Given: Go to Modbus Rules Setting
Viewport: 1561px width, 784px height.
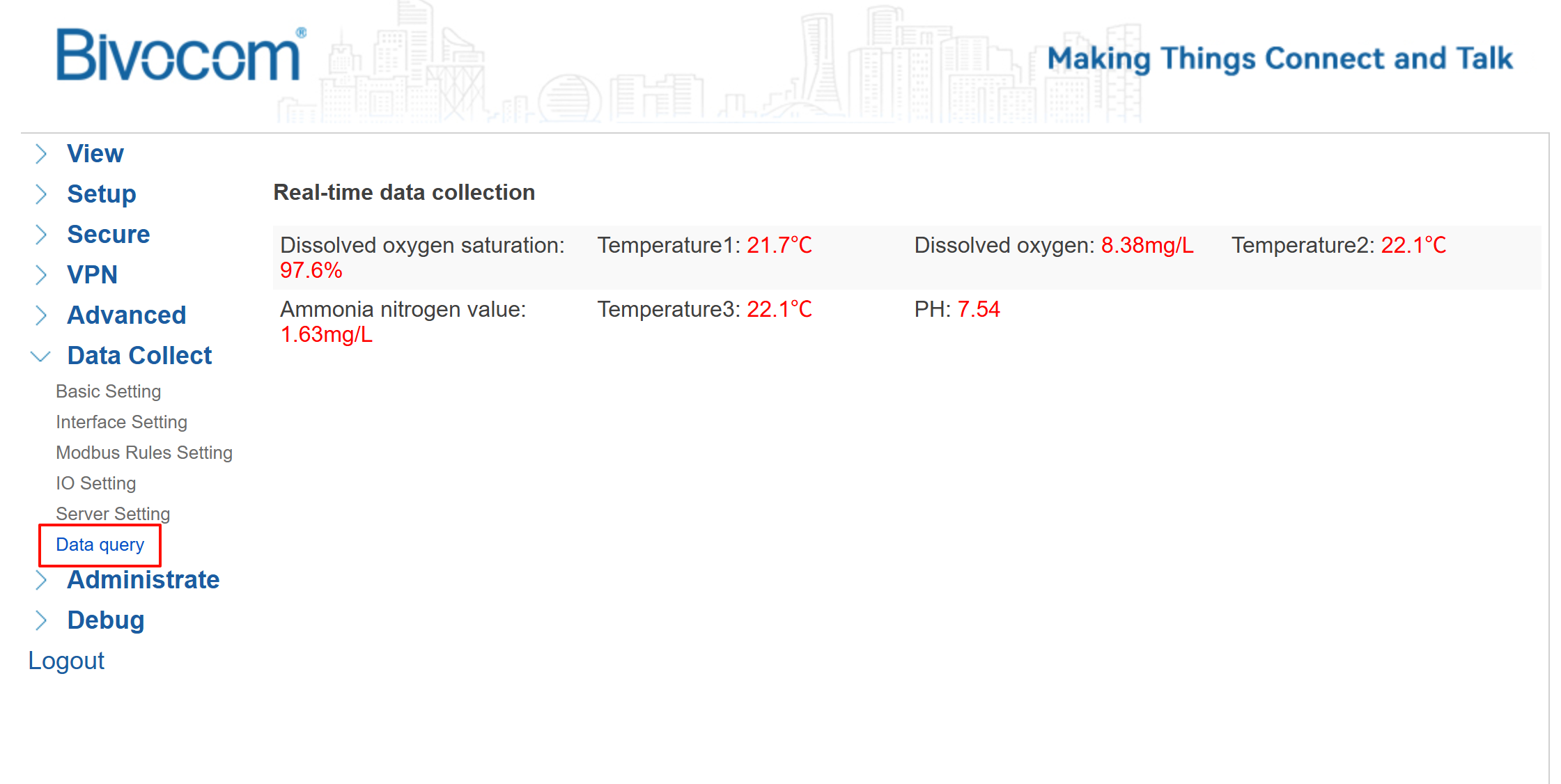Looking at the screenshot, I should click(144, 453).
